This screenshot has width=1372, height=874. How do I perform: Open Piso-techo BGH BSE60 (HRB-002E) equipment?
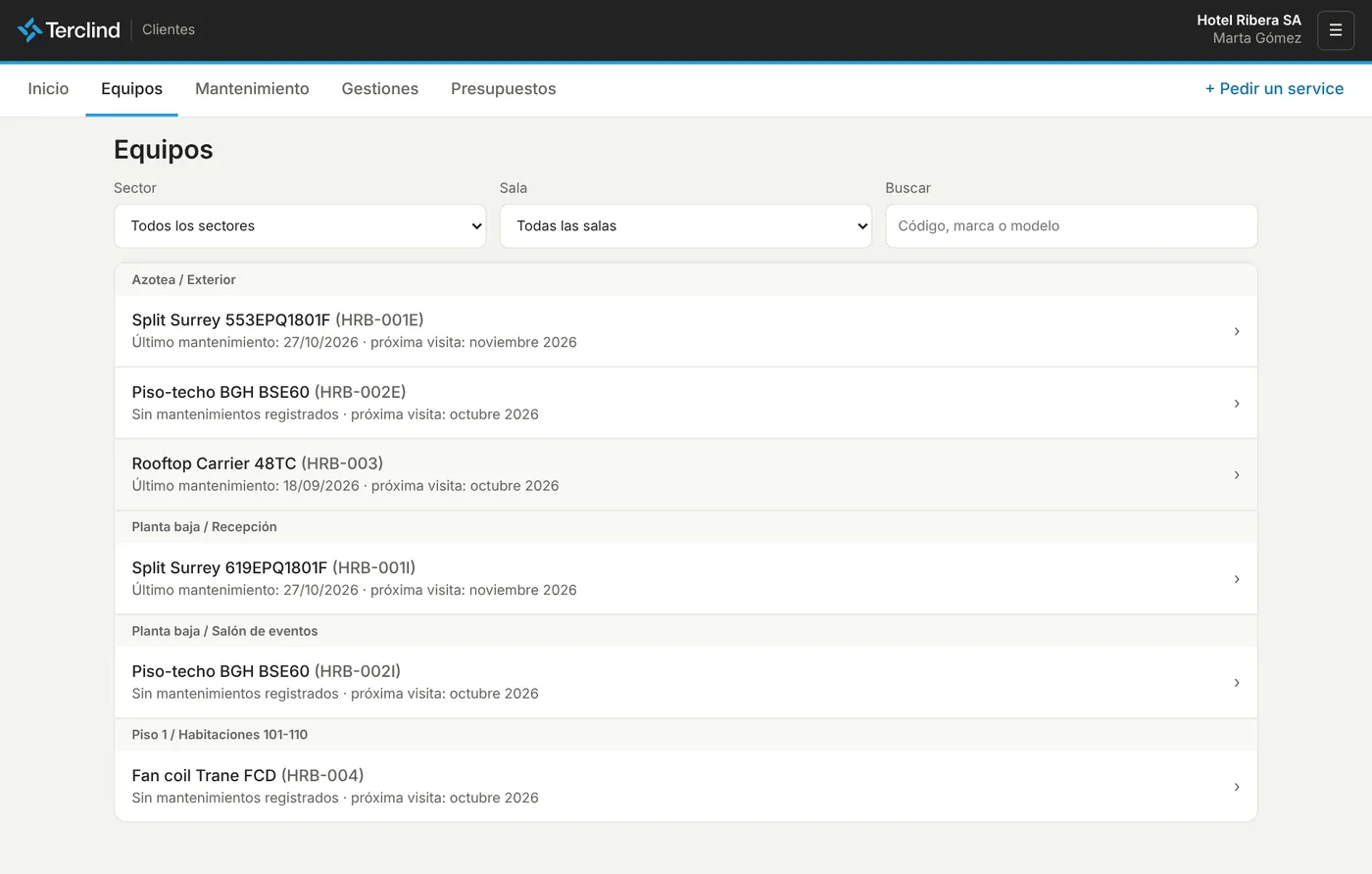pos(686,403)
